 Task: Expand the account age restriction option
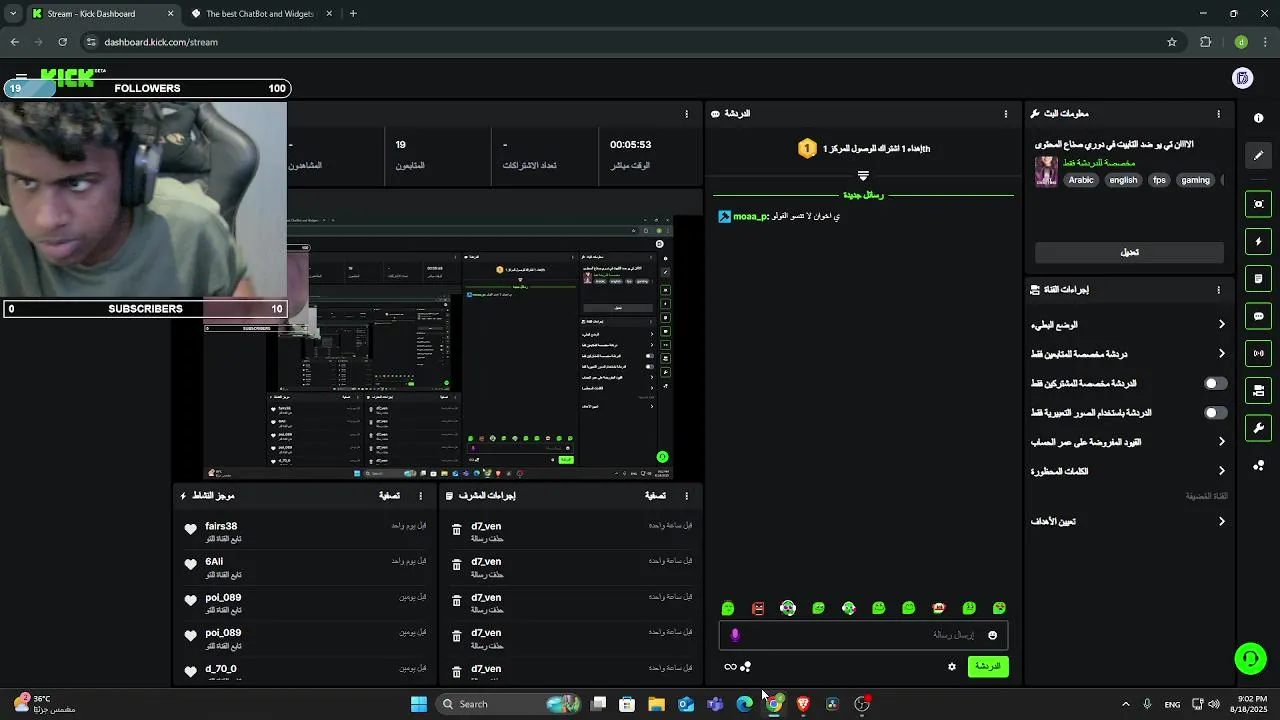[x=1128, y=441]
